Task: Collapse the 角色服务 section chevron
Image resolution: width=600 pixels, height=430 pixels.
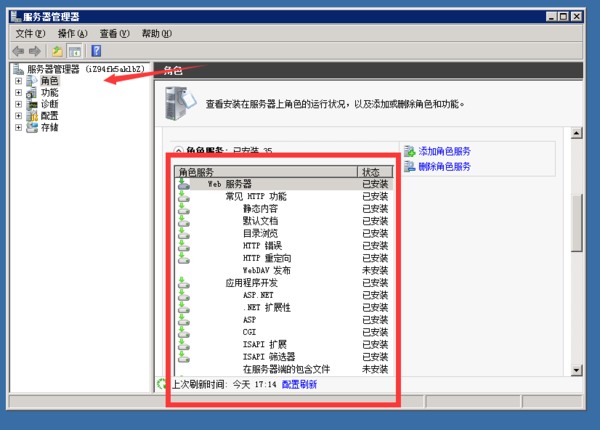Action: [178, 151]
